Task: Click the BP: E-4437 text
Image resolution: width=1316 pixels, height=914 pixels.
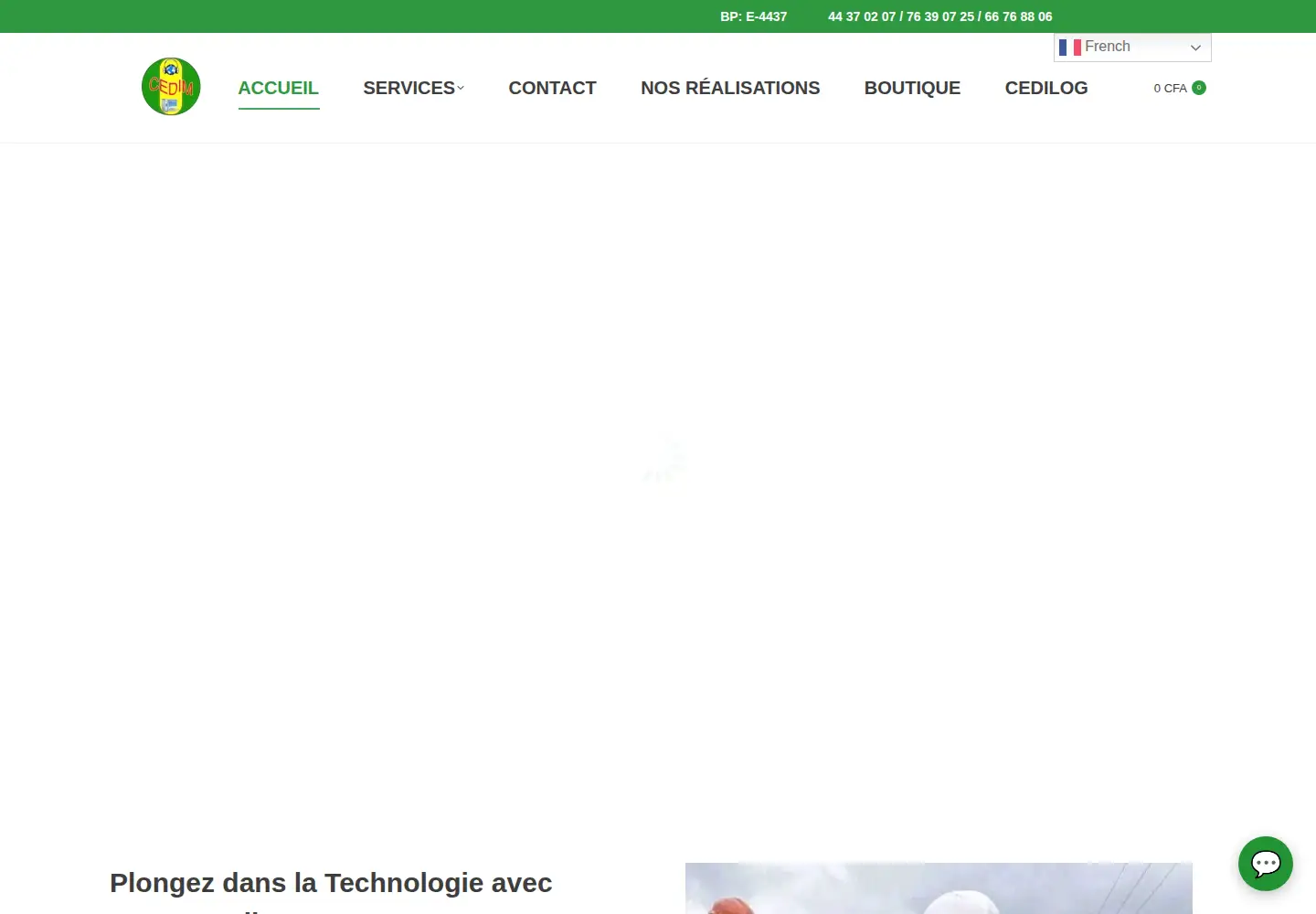Action: point(753,16)
